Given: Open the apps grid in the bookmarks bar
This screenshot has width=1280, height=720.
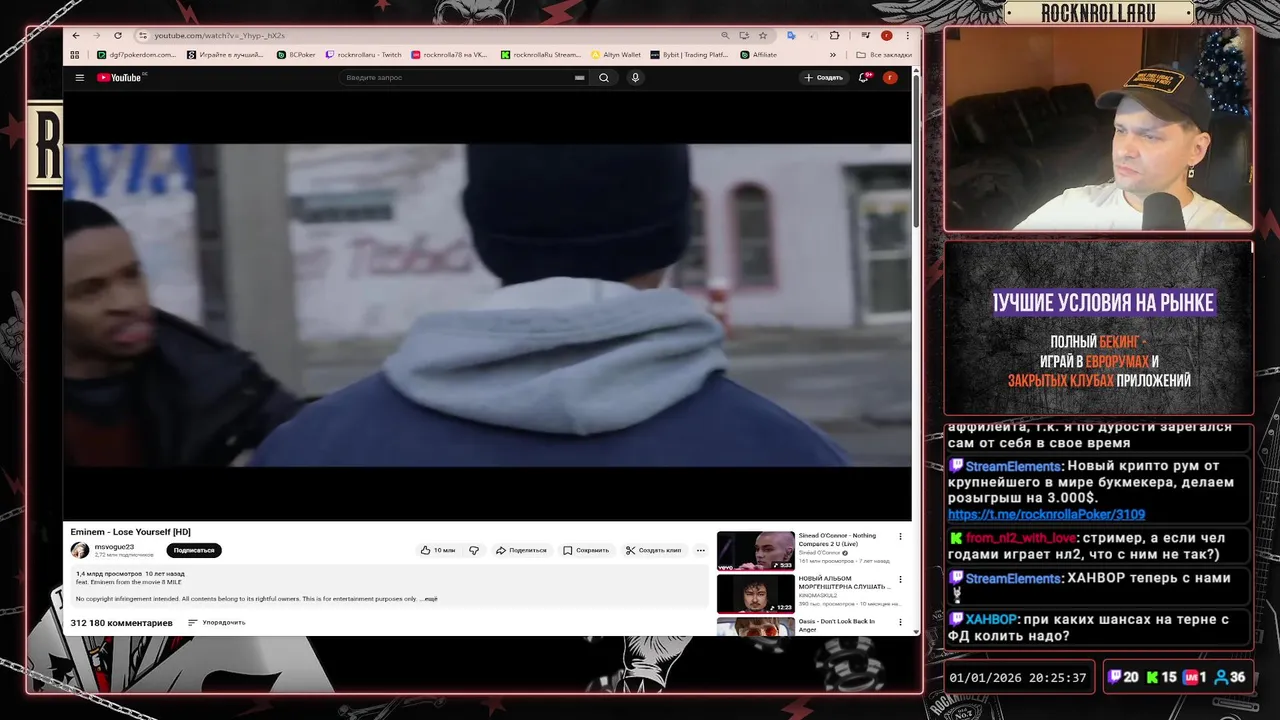Looking at the screenshot, I should pyautogui.click(x=75, y=55).
